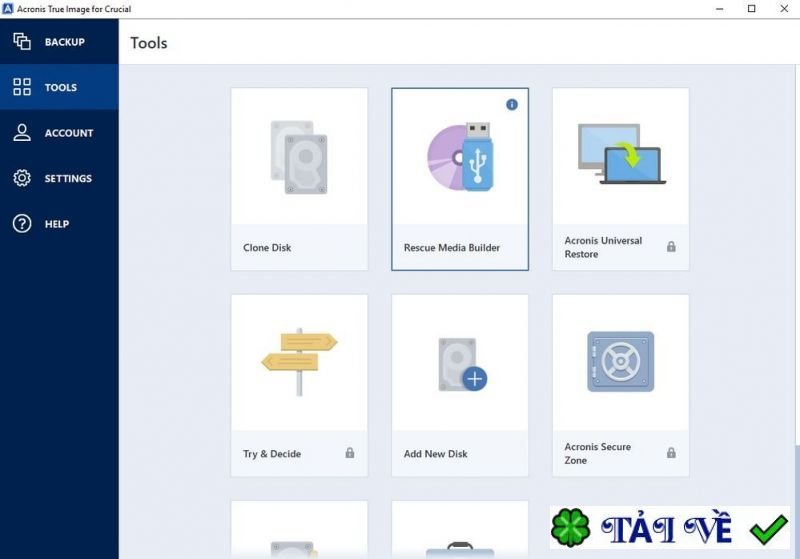The width and height of the screenshot is (800, 559).
Task: Click the Acronis Universal Restore computers icon
Action: [621, 154]
